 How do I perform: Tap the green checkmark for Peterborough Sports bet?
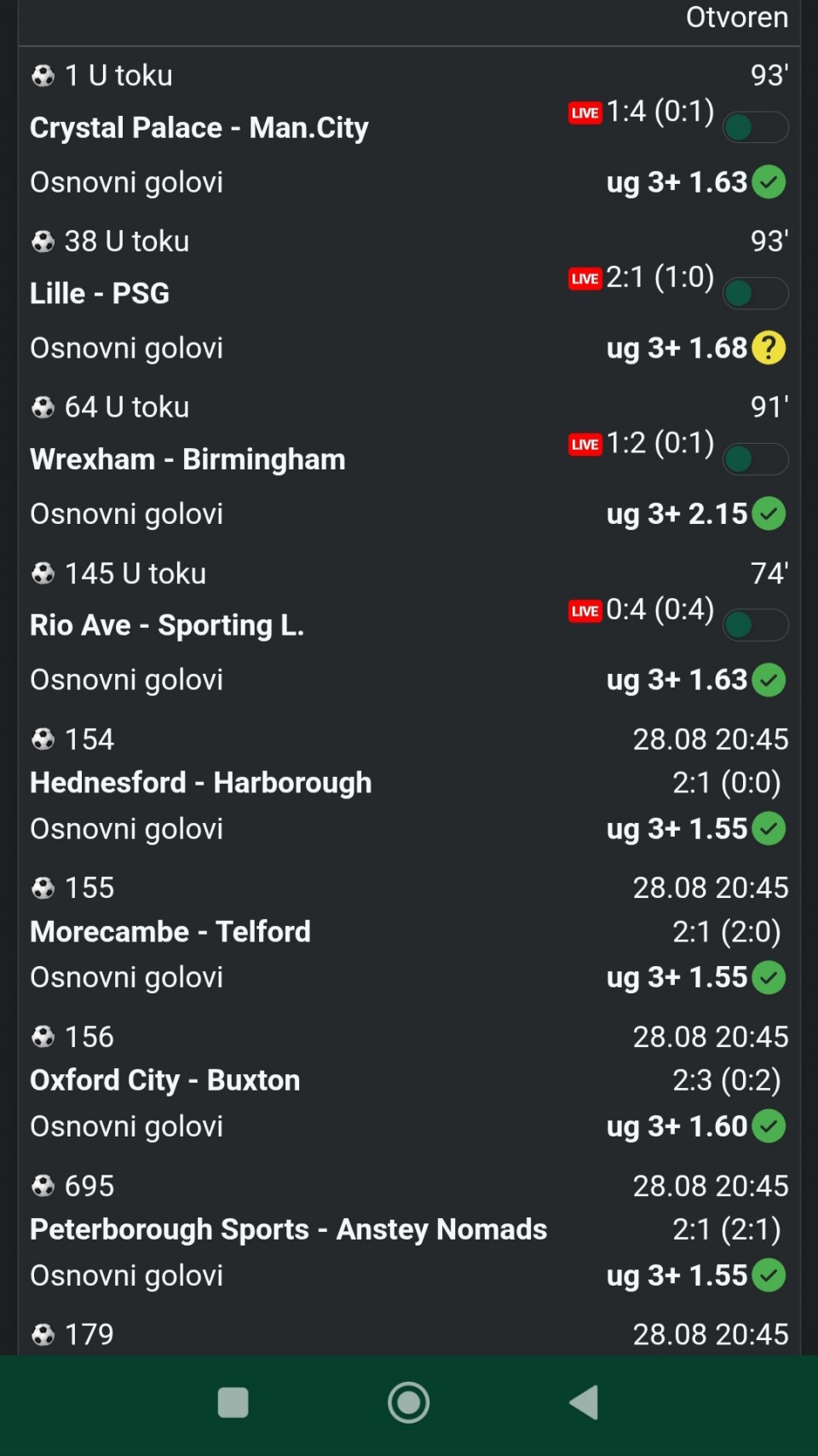[x=769, y=1275]
